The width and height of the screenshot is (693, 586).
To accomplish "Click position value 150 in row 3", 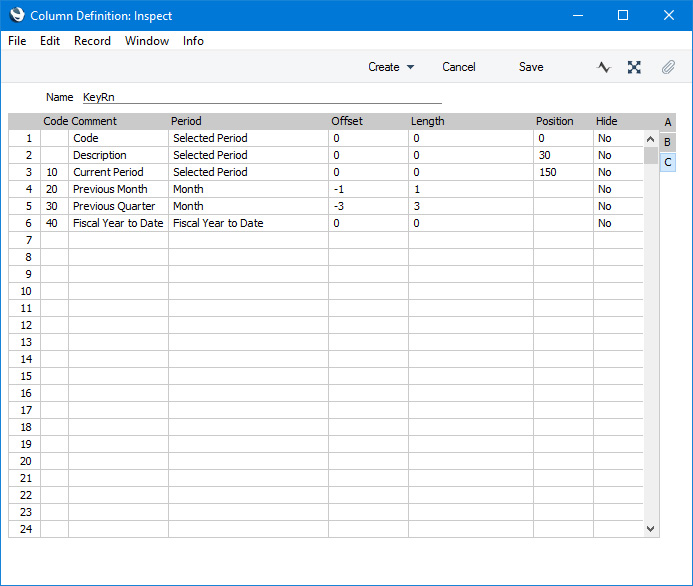I will pyautogui.click(x=564, y=172).
